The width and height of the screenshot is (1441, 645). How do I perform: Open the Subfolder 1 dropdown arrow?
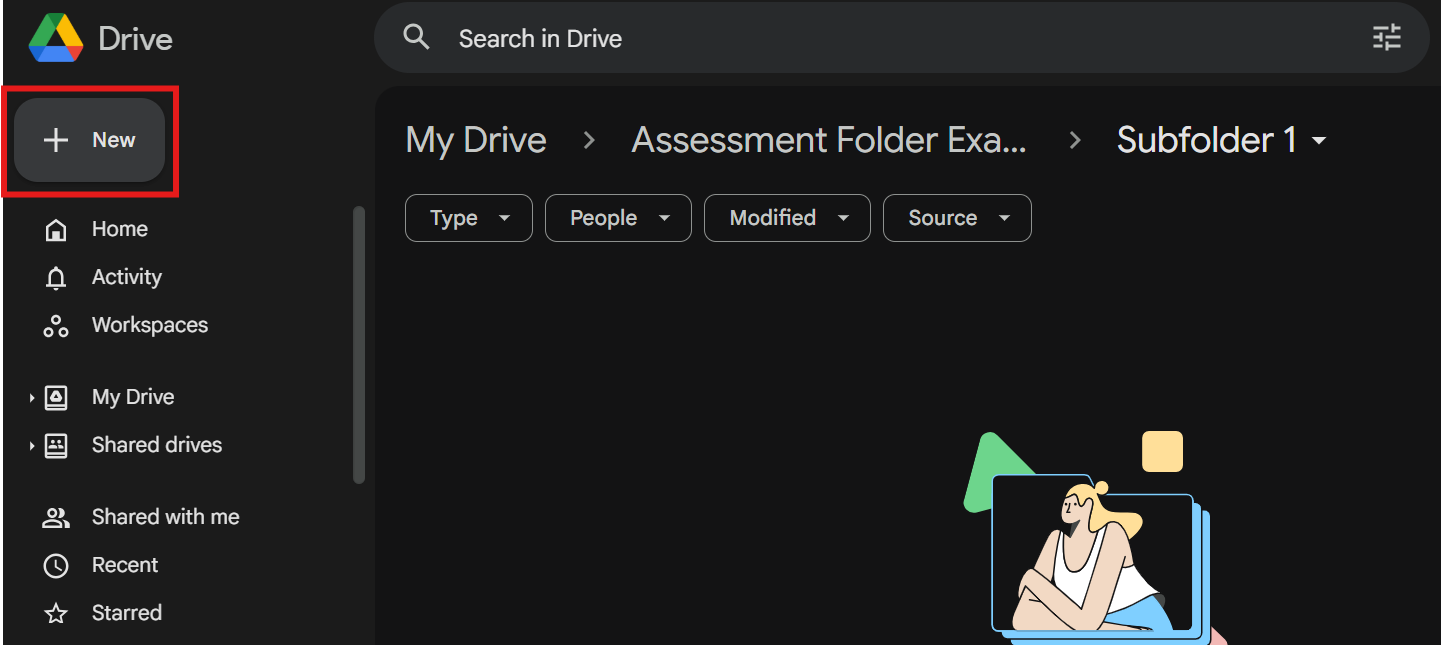point(1321,141)
